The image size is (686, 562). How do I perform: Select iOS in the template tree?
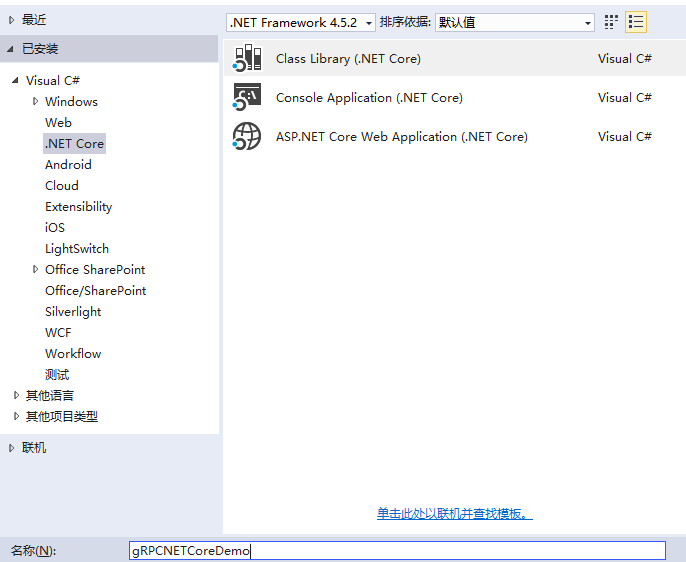55,227
